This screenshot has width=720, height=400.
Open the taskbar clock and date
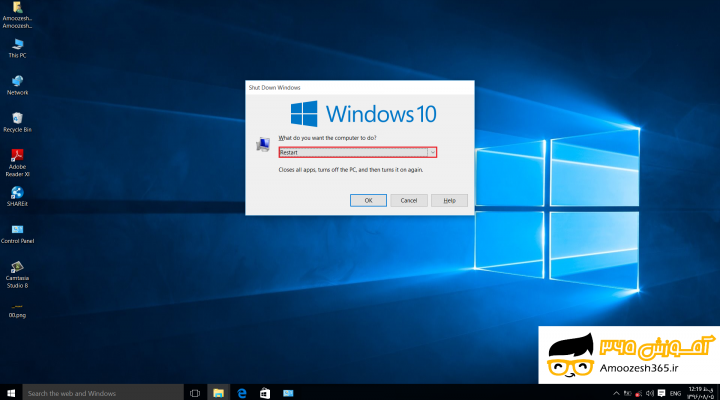pyautogui.click(x=700, y=393)
